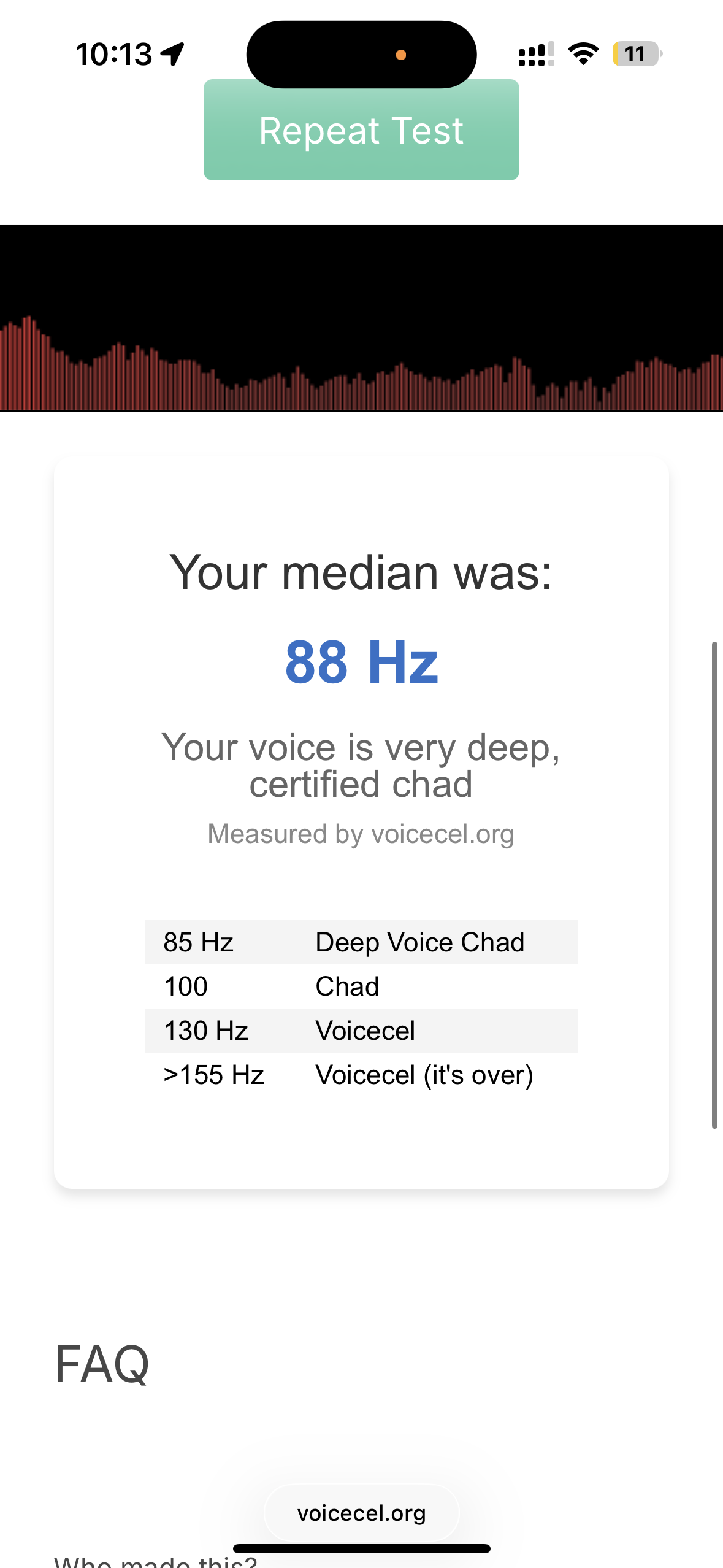Select the >155 Hz Voicecel (it's over) row

pos(361,1075)
